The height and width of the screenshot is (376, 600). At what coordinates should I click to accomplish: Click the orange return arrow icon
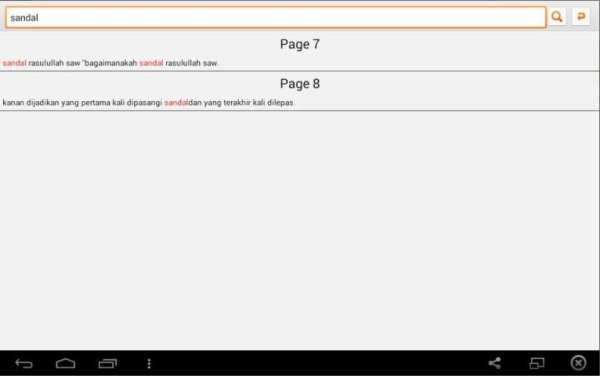click(x=581, y=17)
